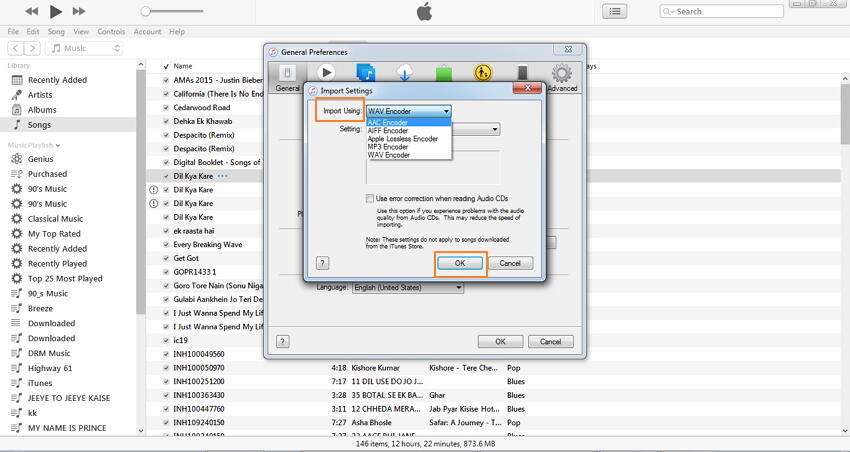Open the Edit menu
850x452 pixels.
[33, 31]
